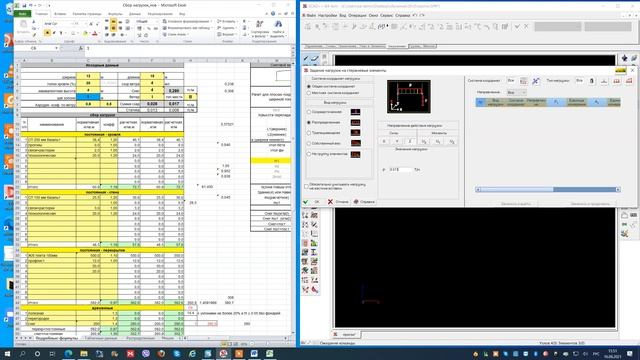Viewport: 640px width, 360px height.
Task: Click Italic in Excel ribbon
Action: tap(54, 33)
